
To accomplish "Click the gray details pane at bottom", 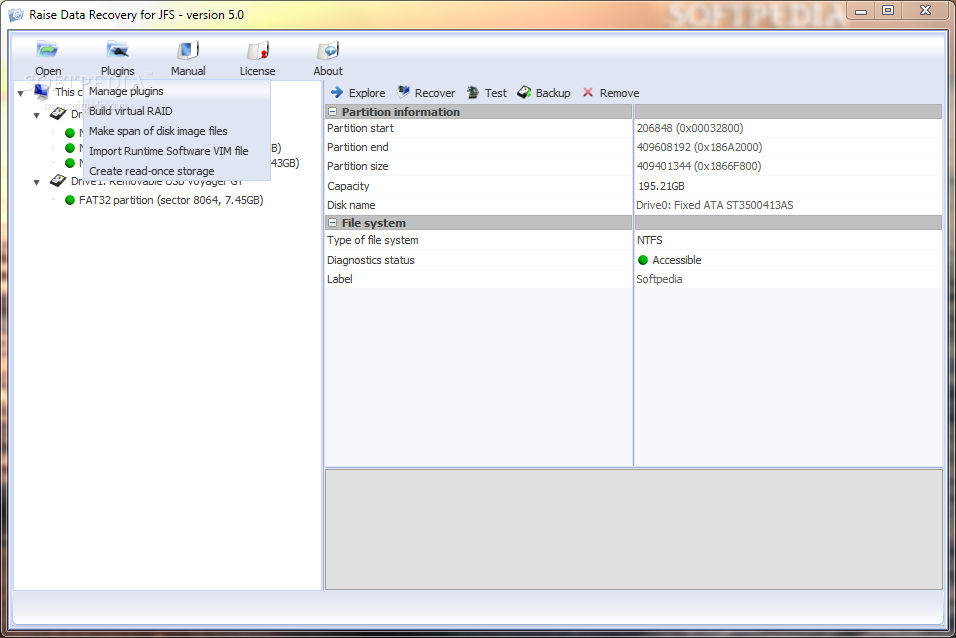I will (633, 529).
